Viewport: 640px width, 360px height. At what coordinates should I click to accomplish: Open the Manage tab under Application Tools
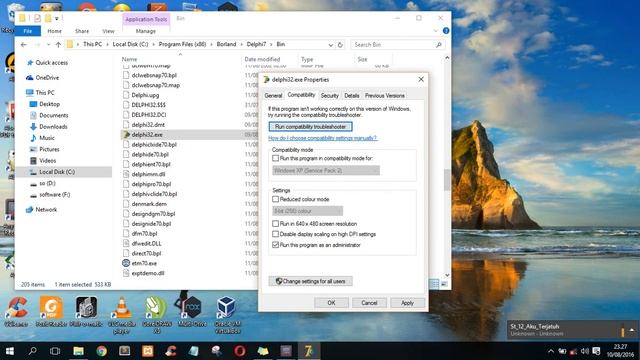pyautogui.click(x=146, y=31)
